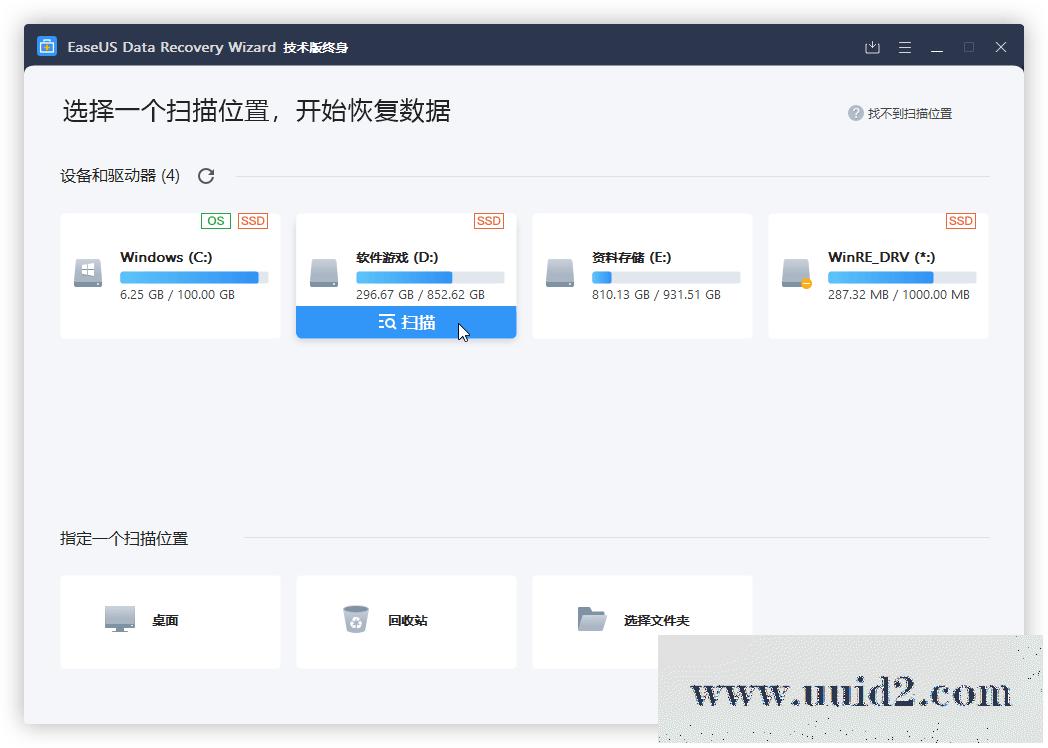1048x748 pixels.
Task: Open the hamburger menu in title bar
Action: tap(905, 47)
